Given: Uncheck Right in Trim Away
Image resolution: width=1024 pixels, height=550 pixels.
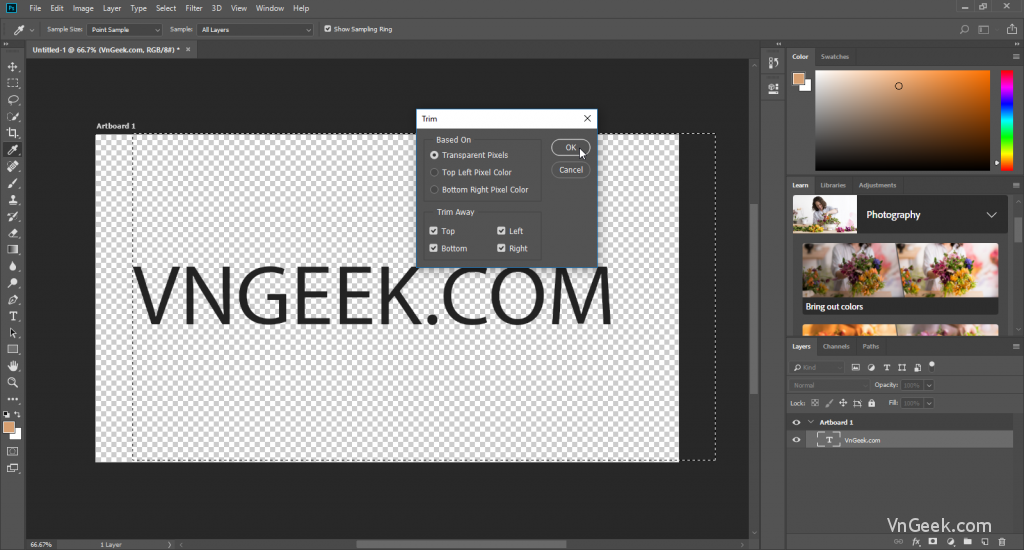Looking at the screenshot, I should 501,248.
